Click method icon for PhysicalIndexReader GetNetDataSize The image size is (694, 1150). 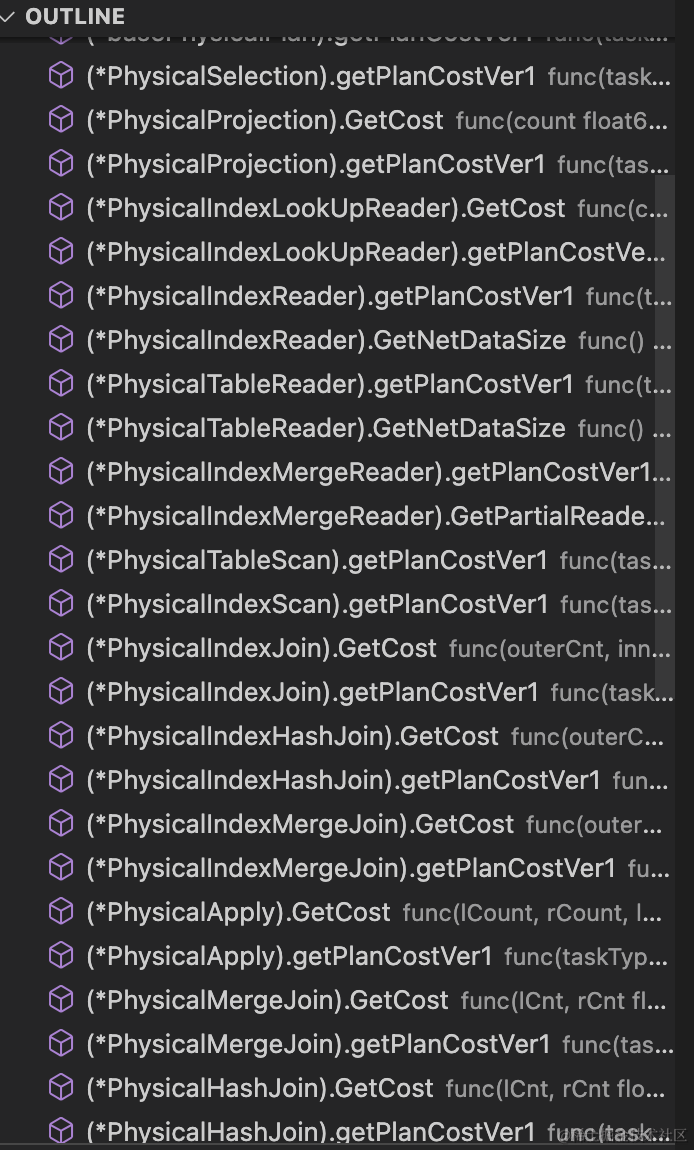point(62,340)
